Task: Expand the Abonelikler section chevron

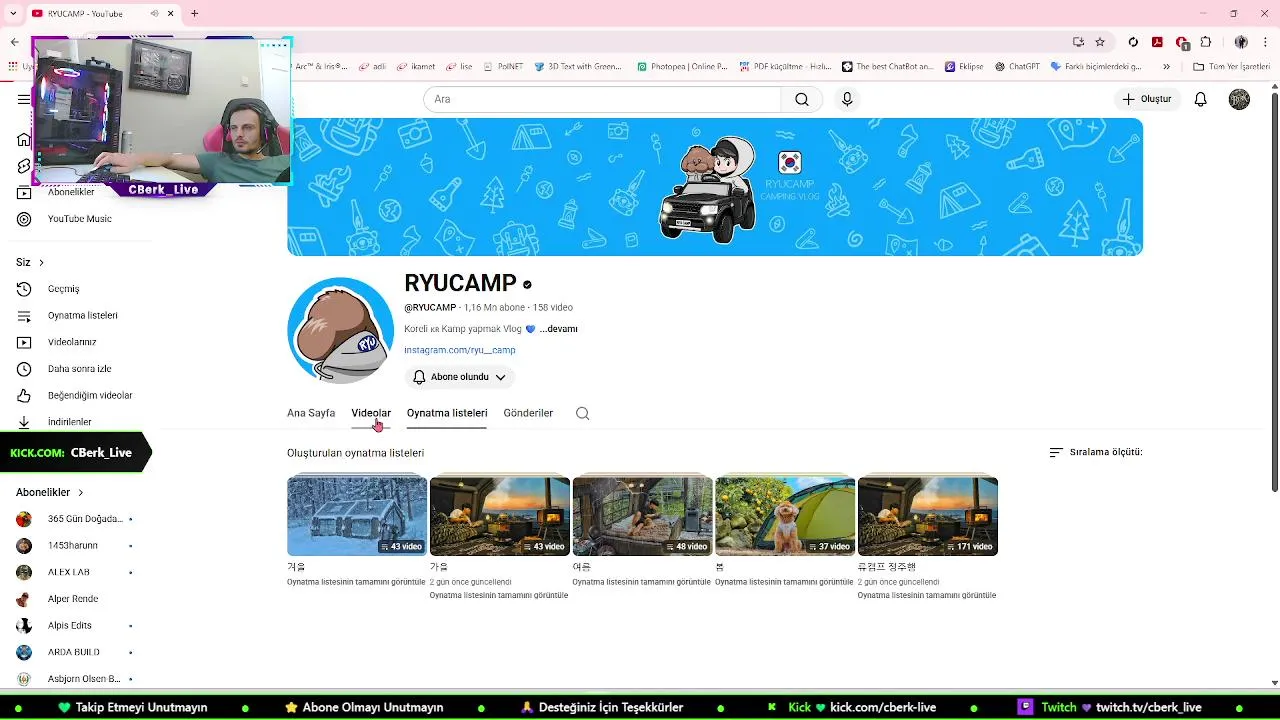Action: tap(81, 493)
